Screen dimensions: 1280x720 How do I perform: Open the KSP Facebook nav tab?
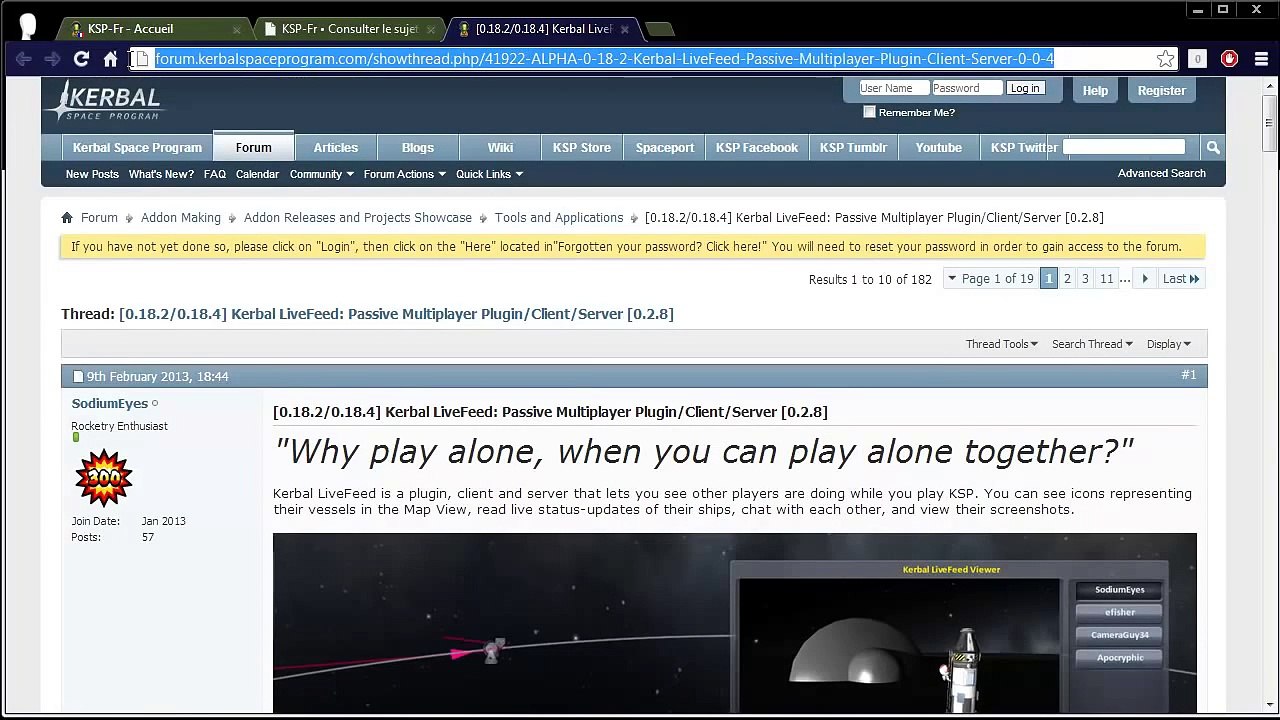tap(757, 147)
